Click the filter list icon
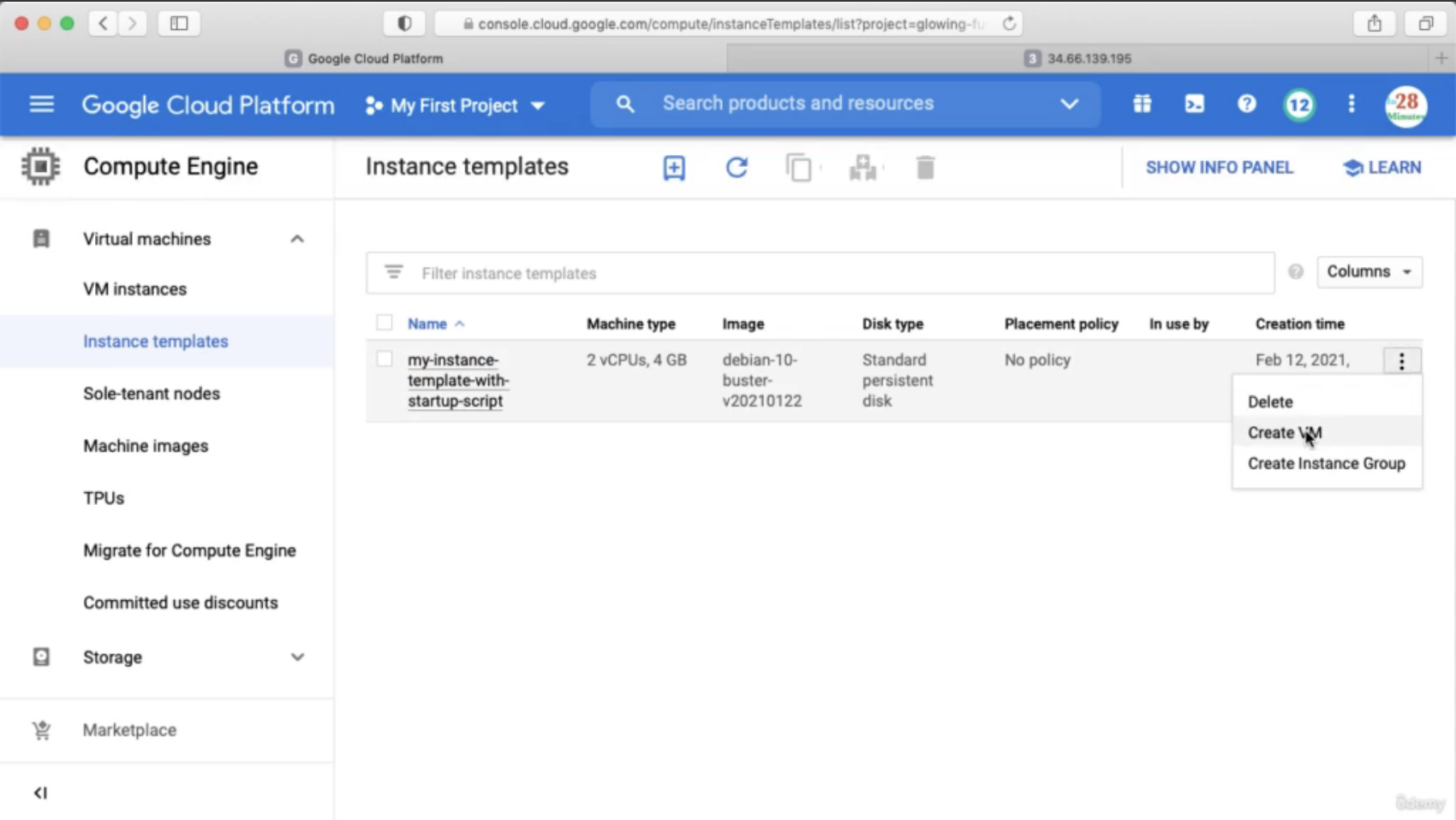Viewport: 1456px width, 820px height. pyautogui.click(x=393, y=272)
